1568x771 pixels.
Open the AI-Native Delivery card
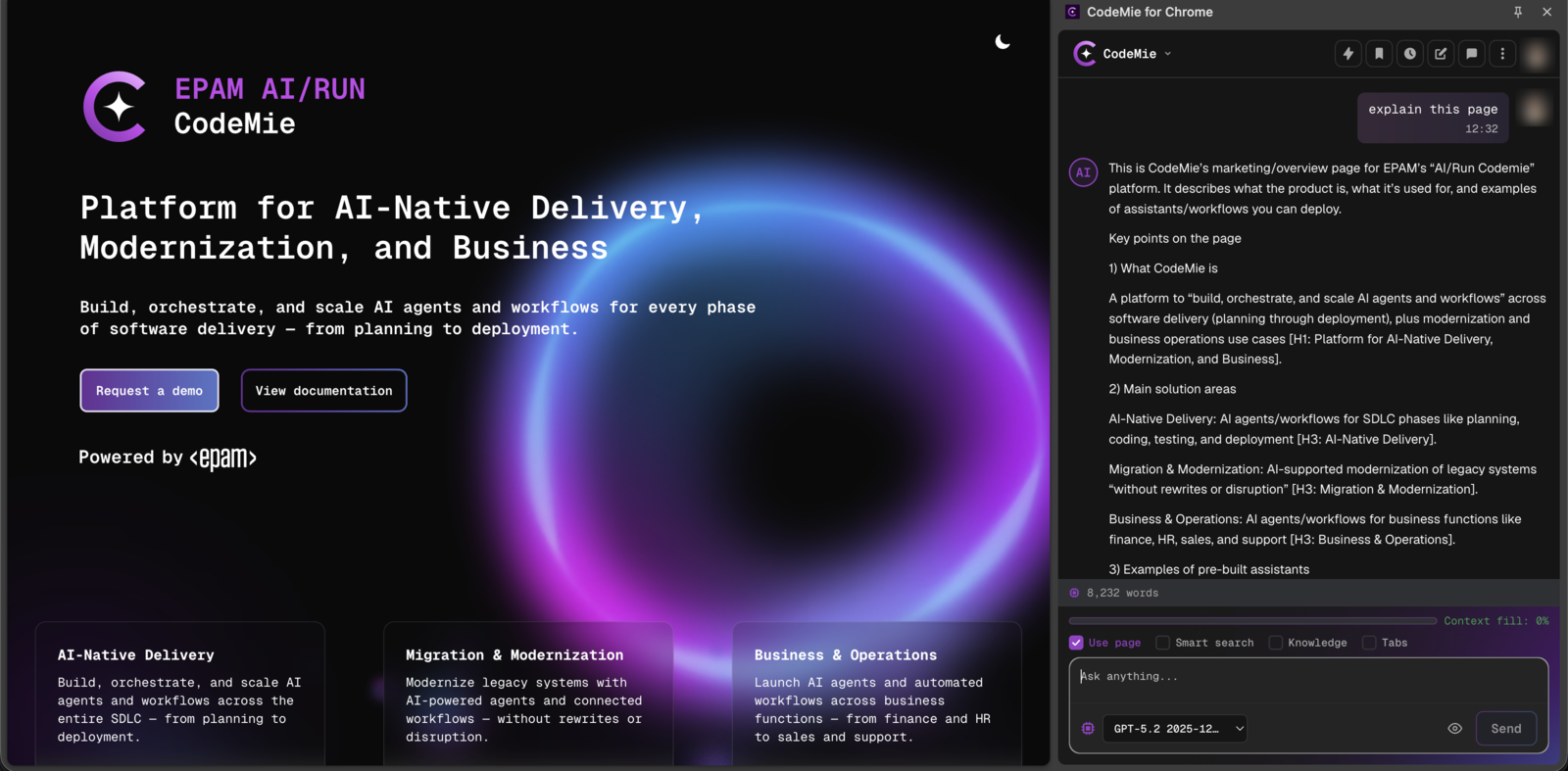click(180, 694)
